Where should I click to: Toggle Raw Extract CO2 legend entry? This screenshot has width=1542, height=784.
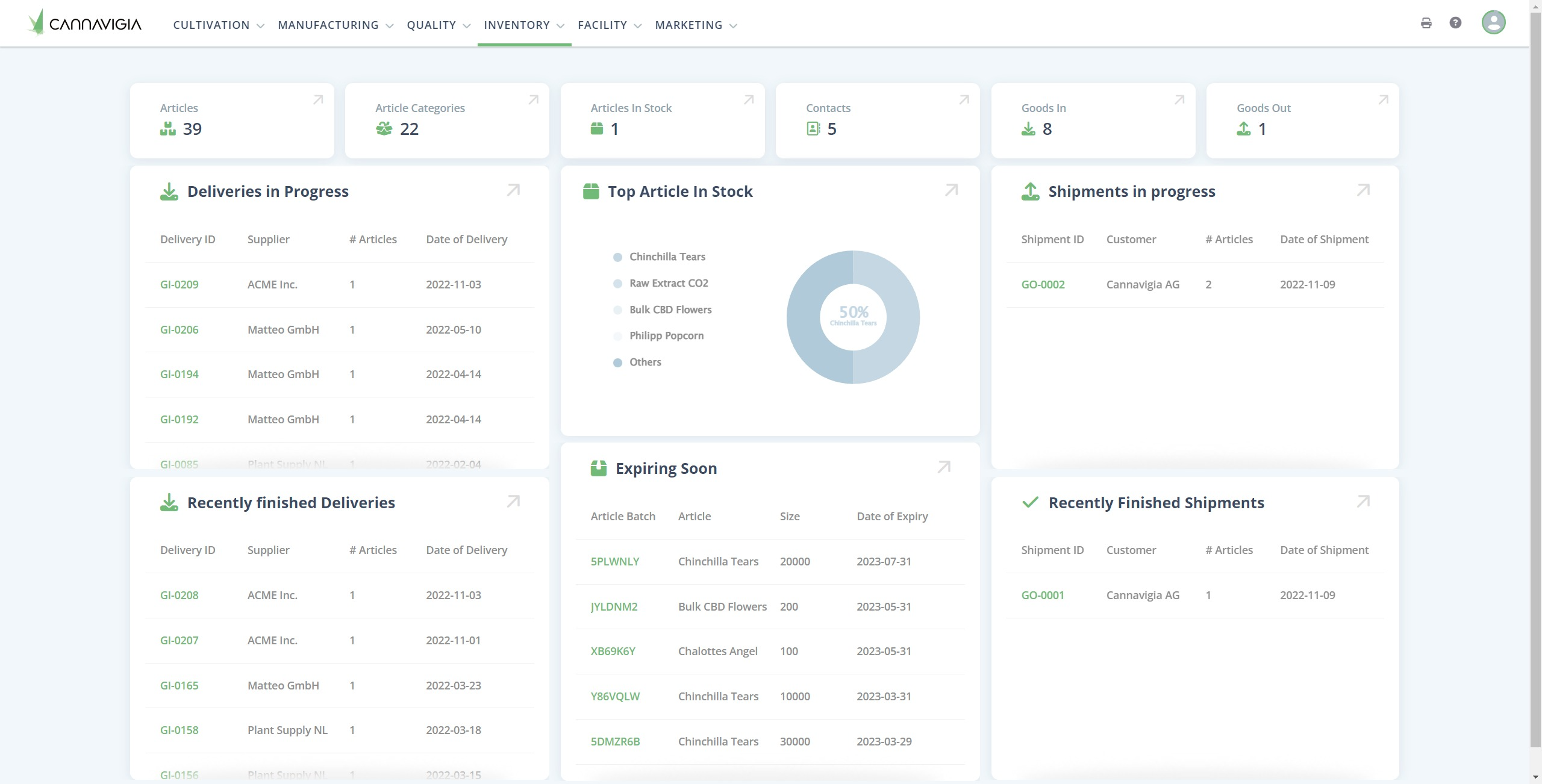668,284
